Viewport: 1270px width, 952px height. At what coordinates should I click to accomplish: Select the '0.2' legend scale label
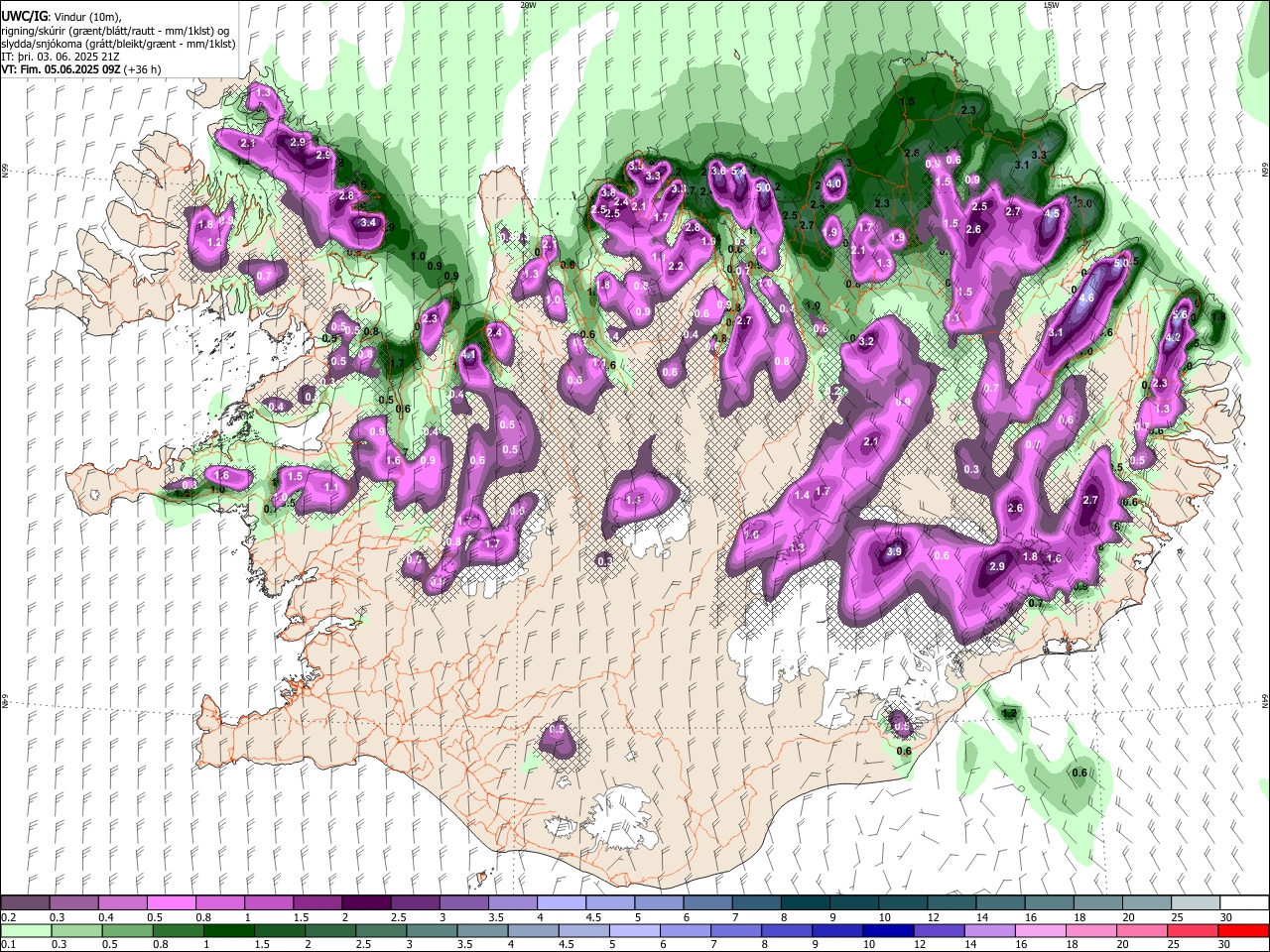(8, 917)
